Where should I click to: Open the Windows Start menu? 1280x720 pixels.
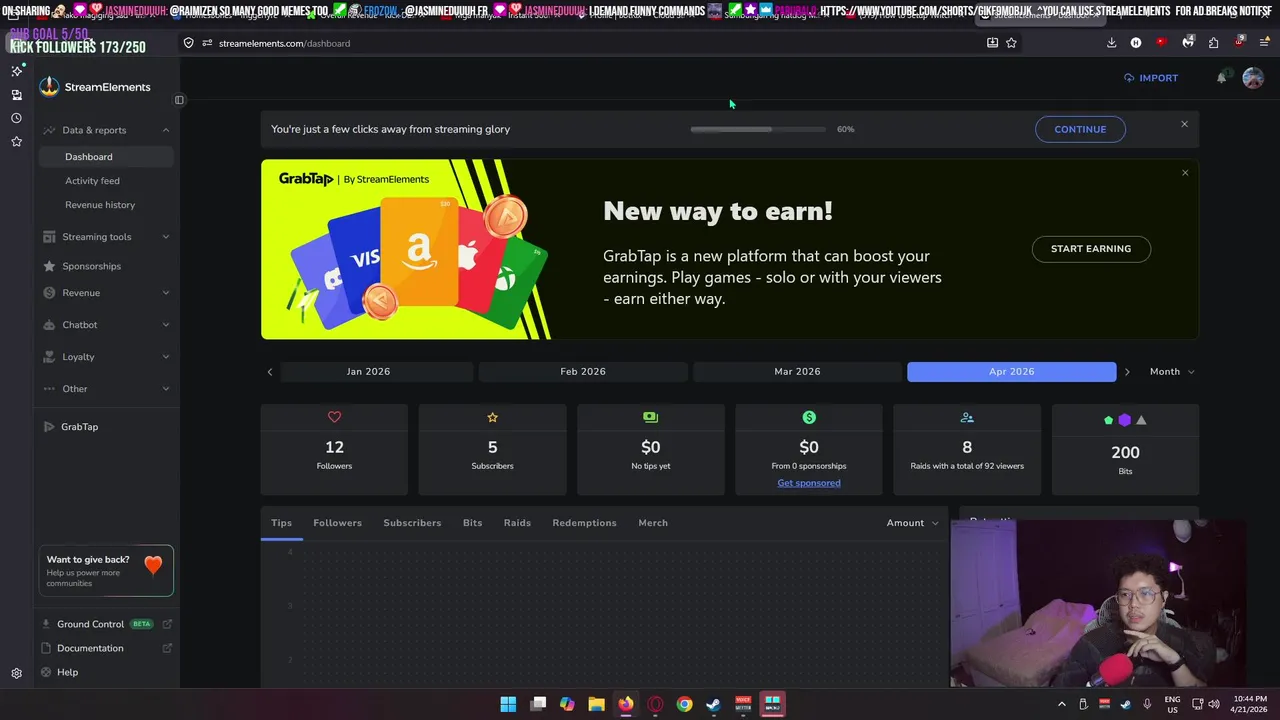coord(508,704)
